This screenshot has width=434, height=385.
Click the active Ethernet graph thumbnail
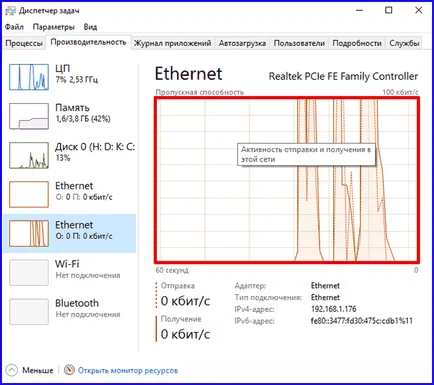coord(29,233)
